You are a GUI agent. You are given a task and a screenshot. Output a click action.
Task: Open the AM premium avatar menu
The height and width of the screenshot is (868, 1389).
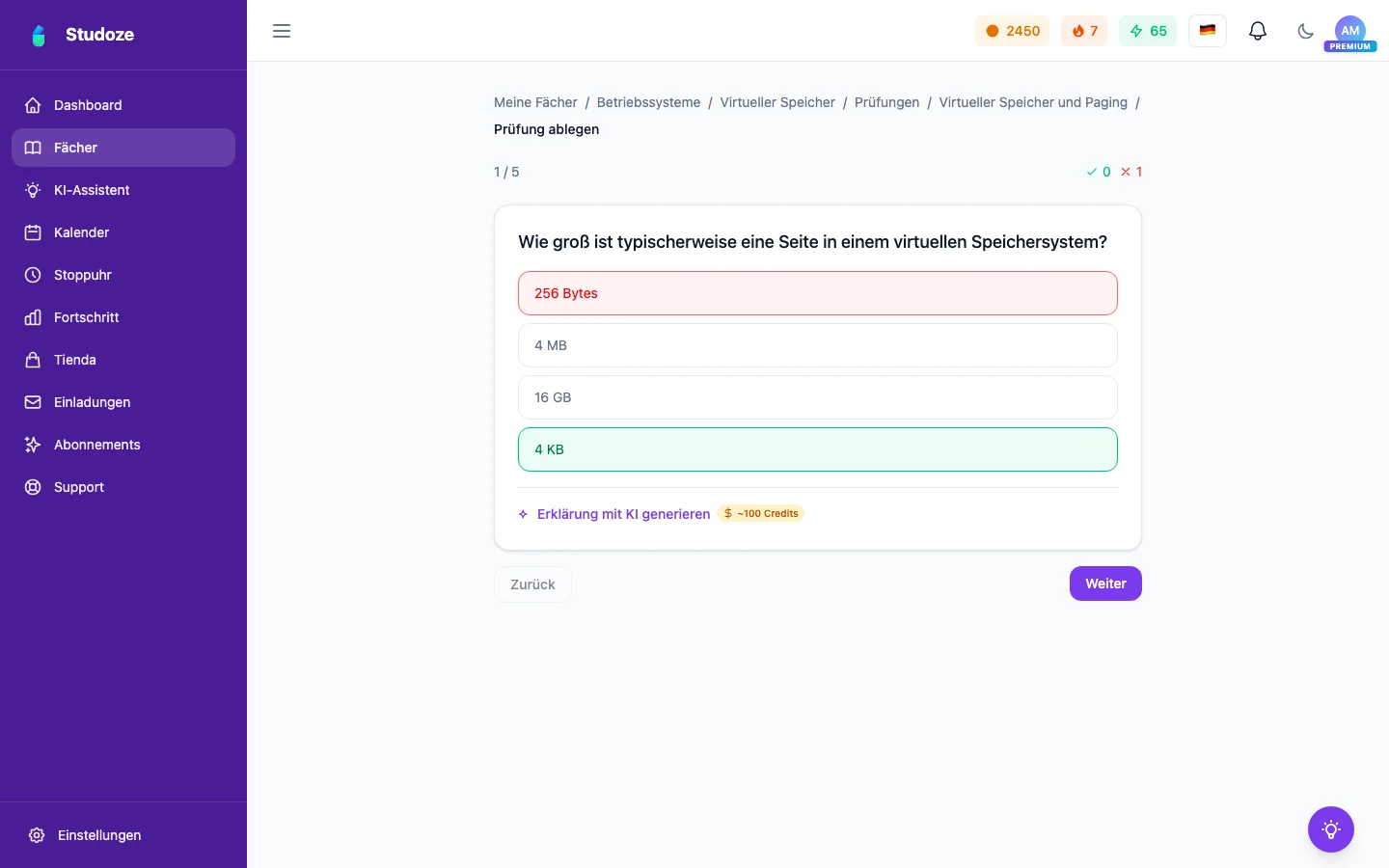point(1350,32)
